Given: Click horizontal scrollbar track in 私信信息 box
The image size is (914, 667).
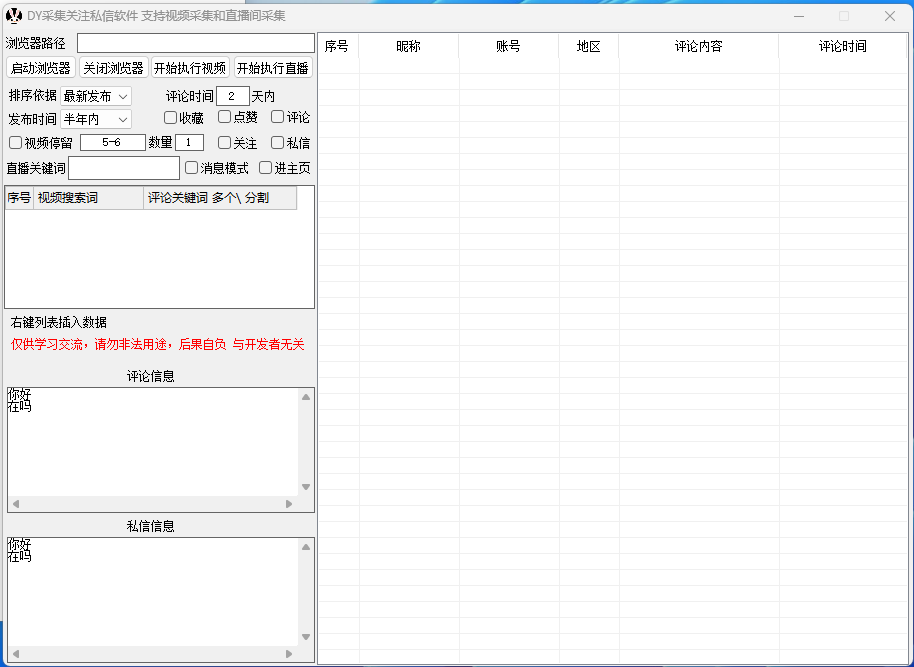Looking at the screenshot, I should (152, 654).
